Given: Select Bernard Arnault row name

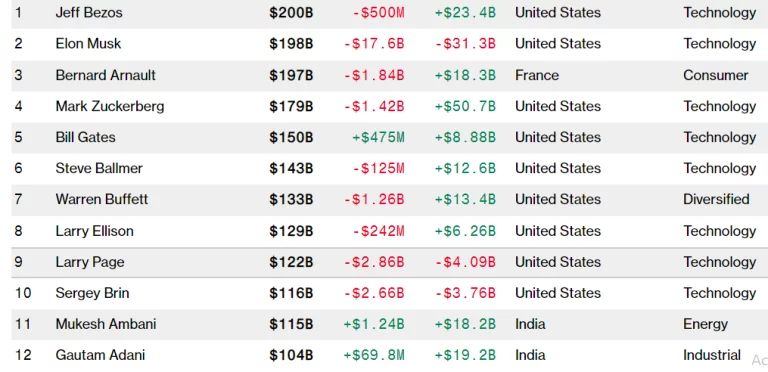Looking at the screenshot, I should point(105,75).
